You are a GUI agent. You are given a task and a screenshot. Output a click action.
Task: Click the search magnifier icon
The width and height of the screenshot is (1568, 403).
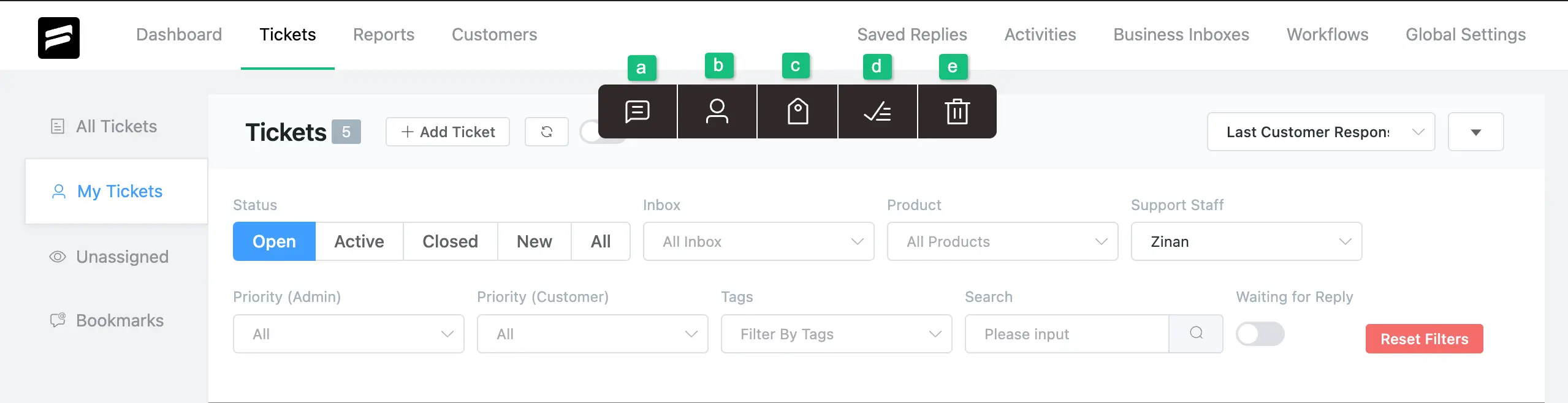(1196, 333)
